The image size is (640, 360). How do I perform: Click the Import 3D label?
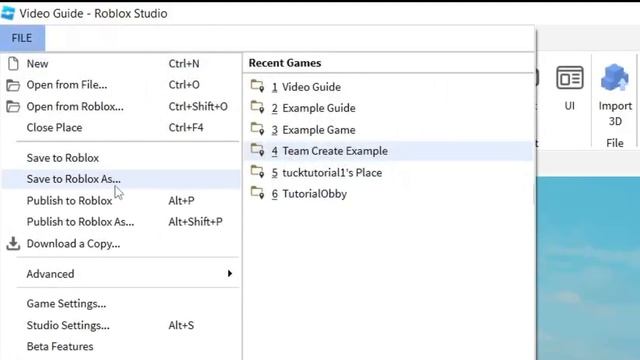pos(615,113)
